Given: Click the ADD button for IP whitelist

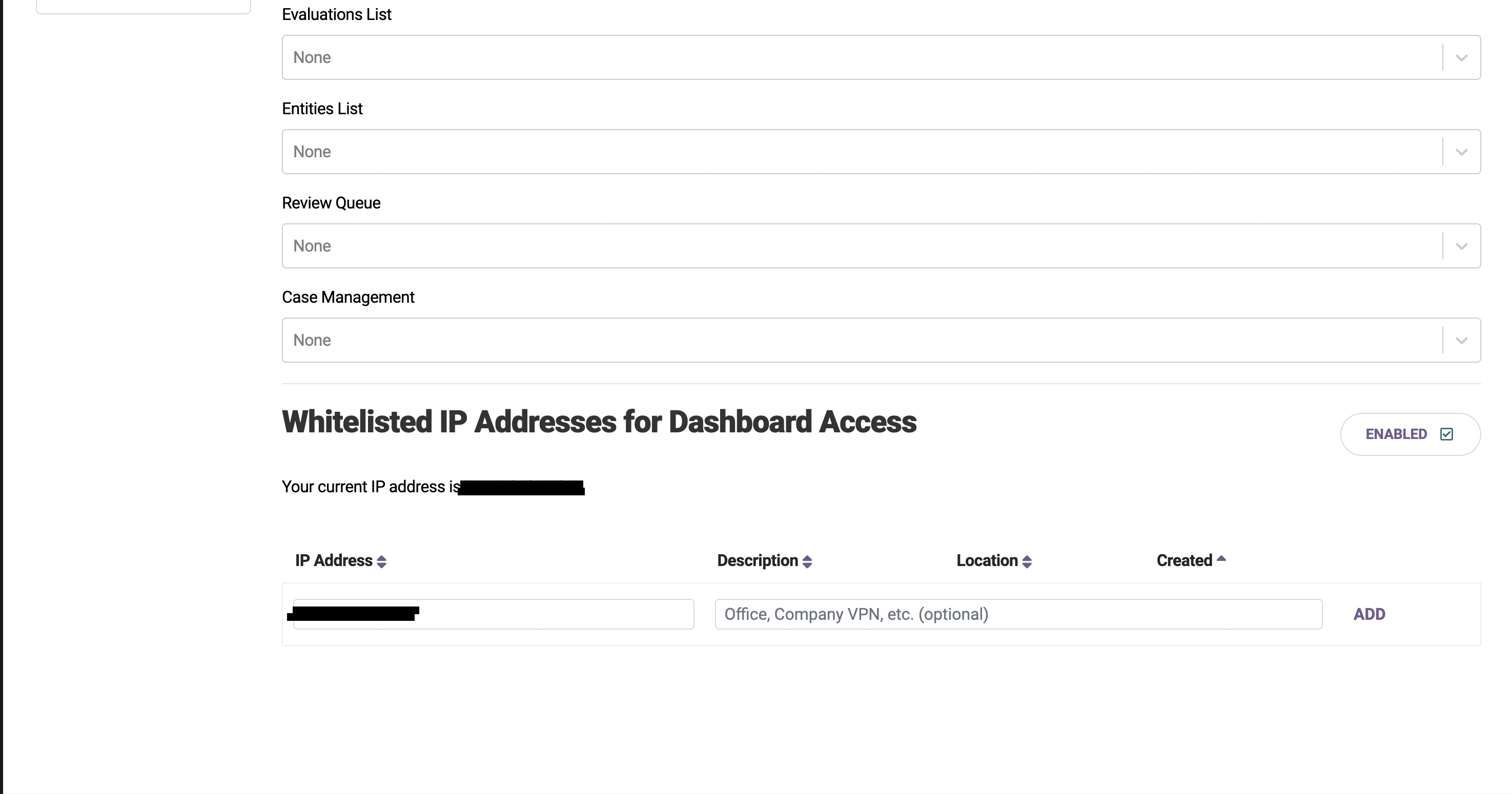Looking at the screenshot, I should click(x=1369, y=614).
